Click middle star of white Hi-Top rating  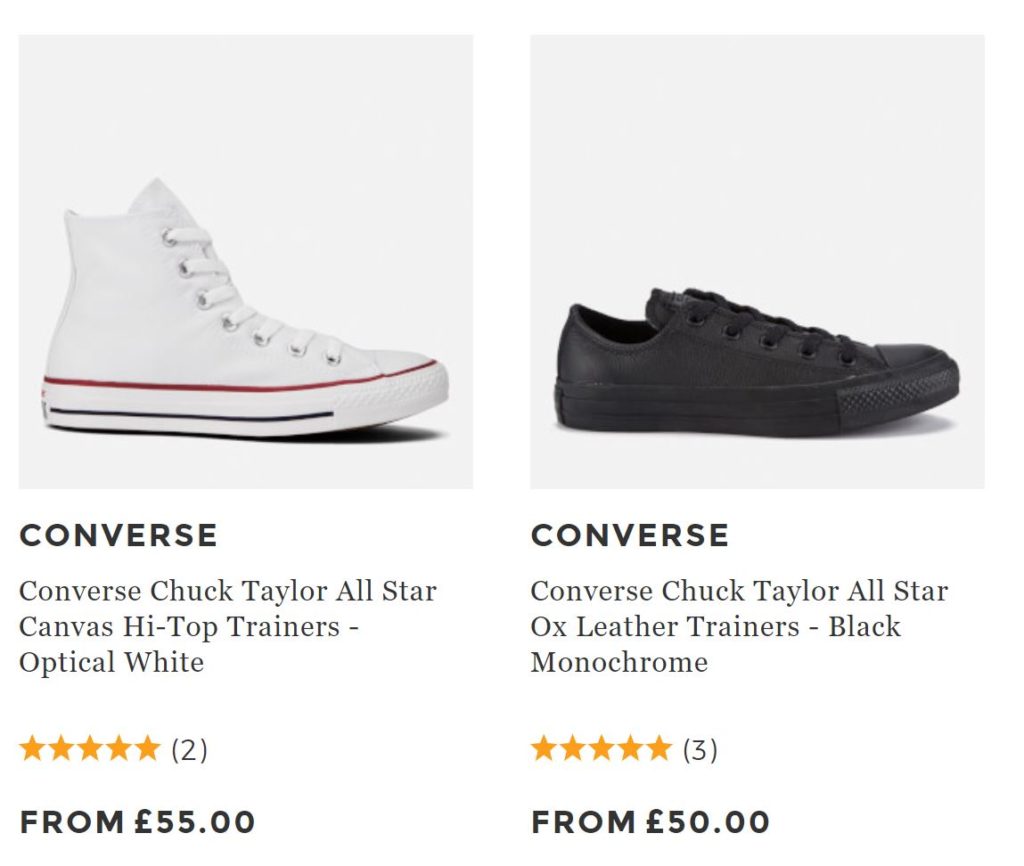(89, 748)
